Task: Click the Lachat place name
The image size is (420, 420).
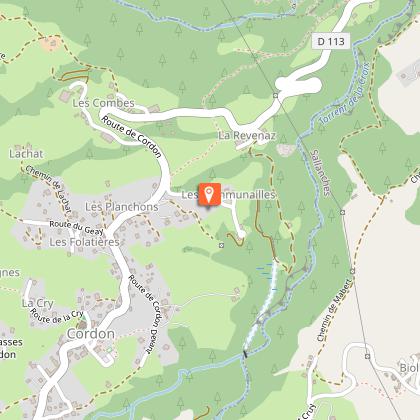Action: [x=26, y=154]
